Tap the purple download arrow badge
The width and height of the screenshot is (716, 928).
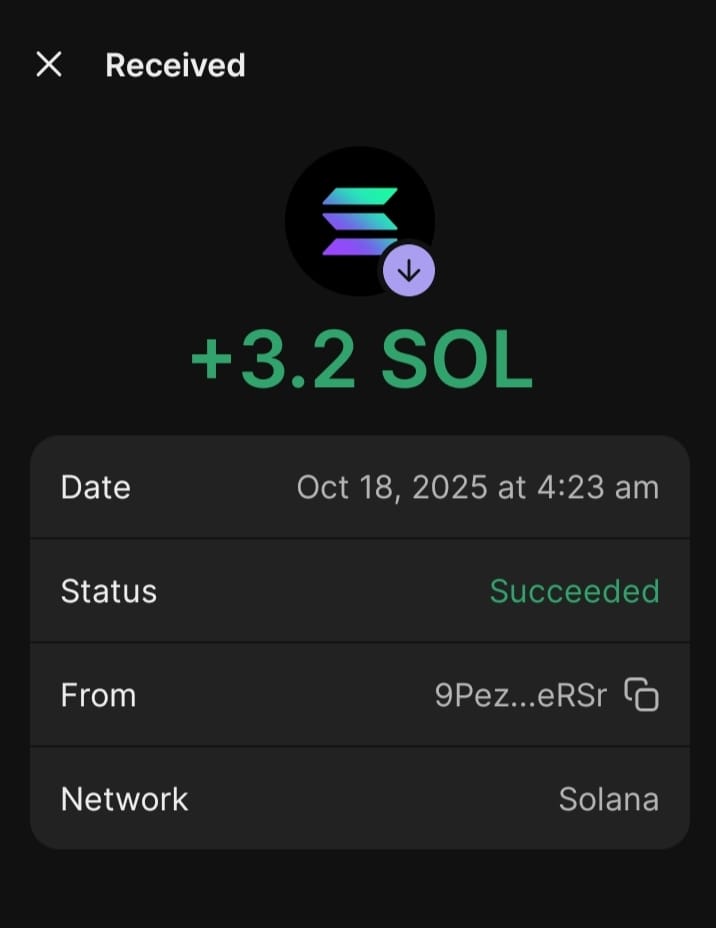tap(408, 270)
